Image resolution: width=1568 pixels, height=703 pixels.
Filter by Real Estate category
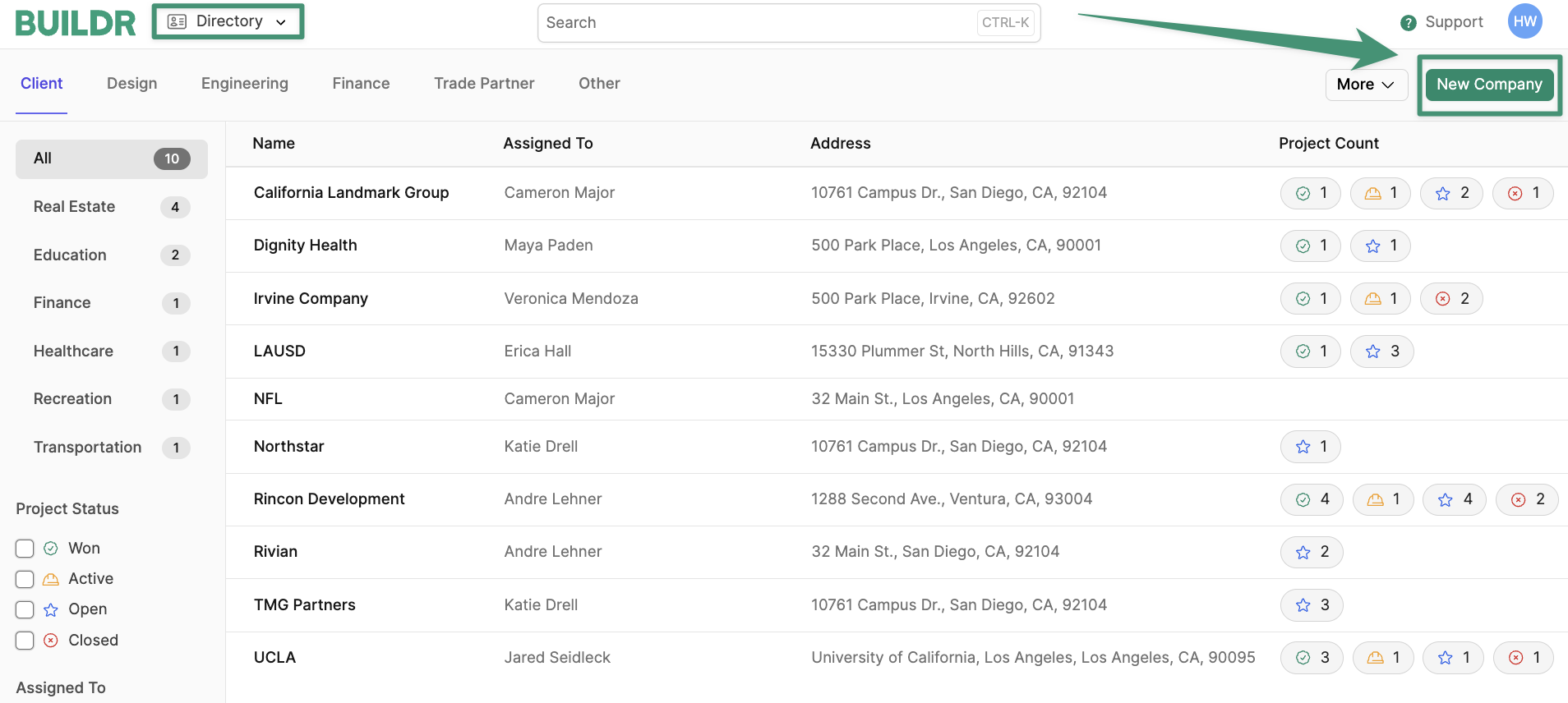pos(112,207)
